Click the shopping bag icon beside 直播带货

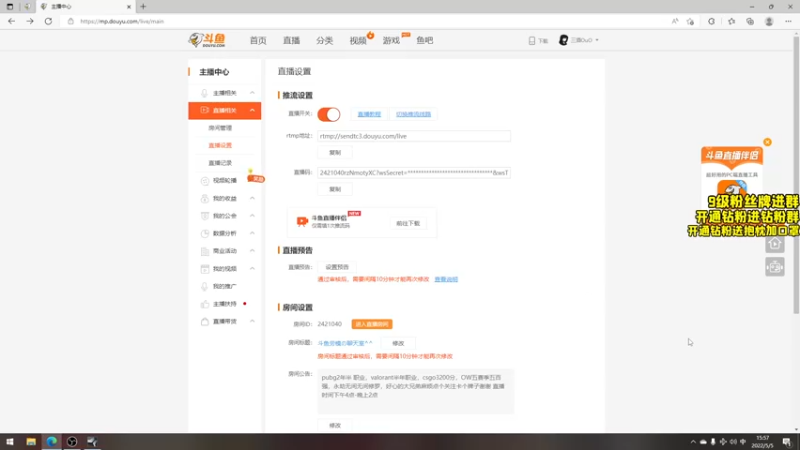205,321
